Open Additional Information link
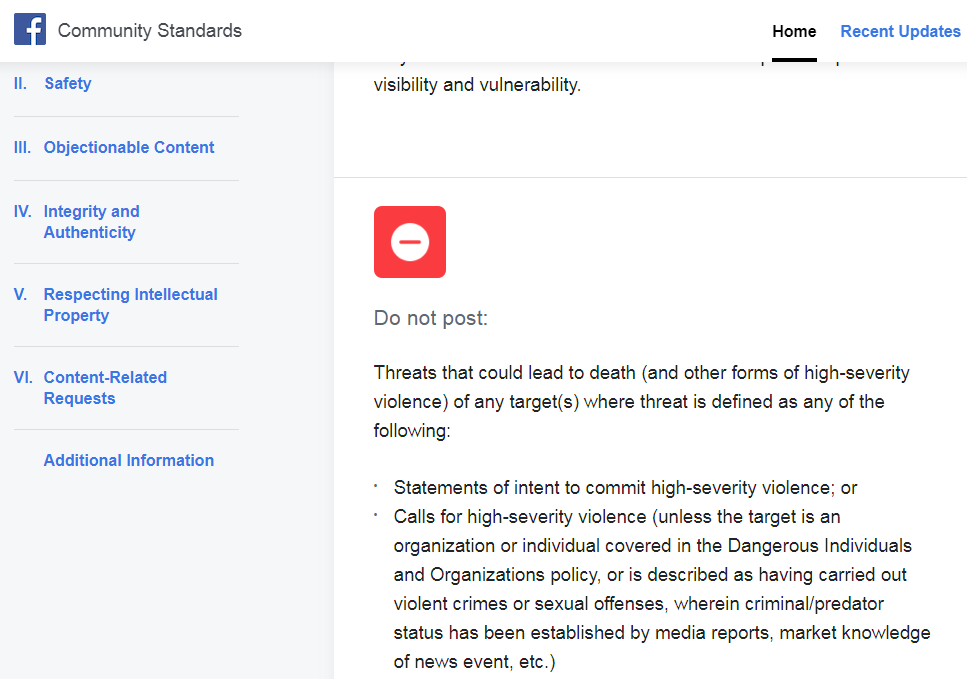Viewport: 967px width, 679px height. [x=129, y=460]
